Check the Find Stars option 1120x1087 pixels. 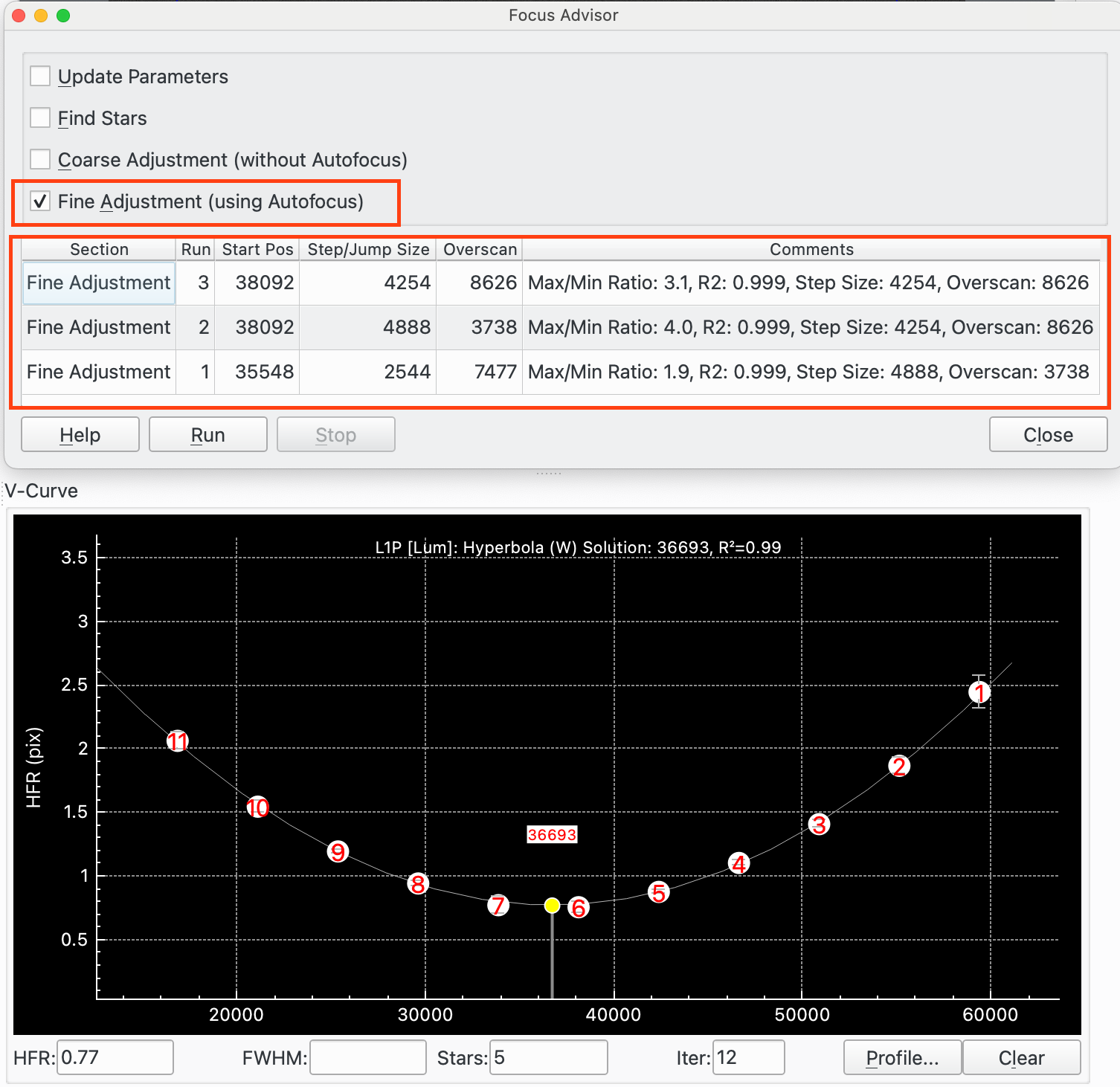point(40,118)
